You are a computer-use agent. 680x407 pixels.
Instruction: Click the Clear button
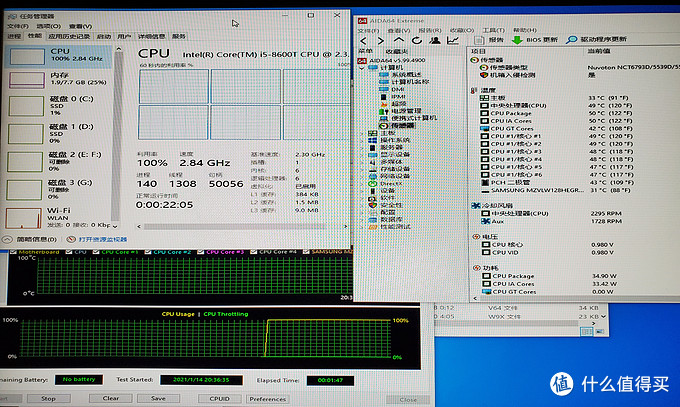[111, 398]
